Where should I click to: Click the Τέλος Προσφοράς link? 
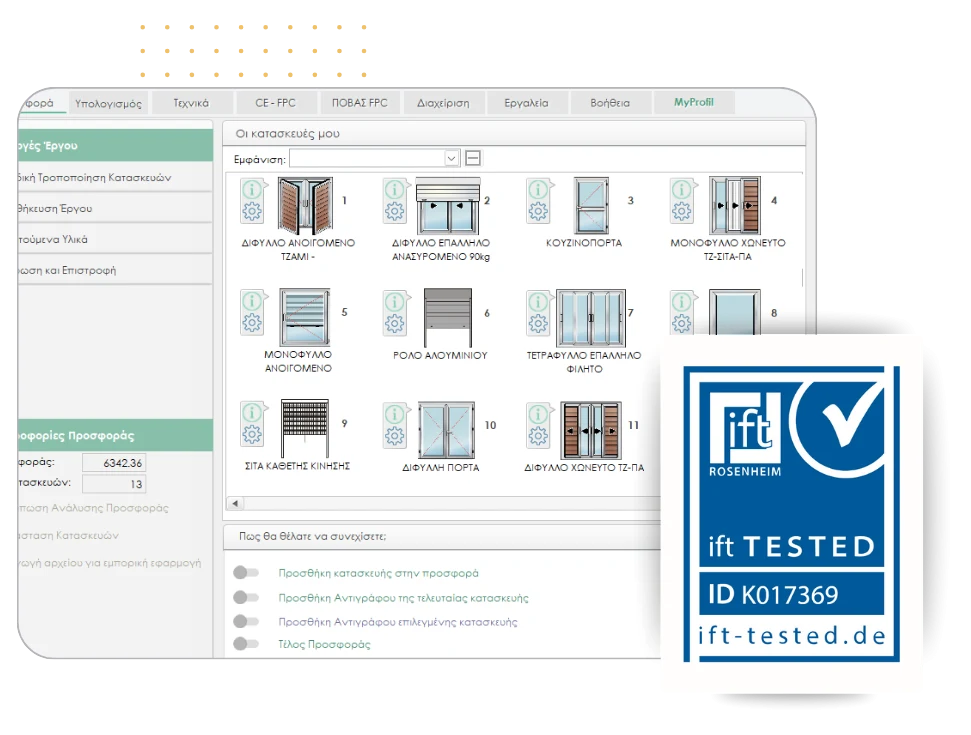pyautogui.click(x=324, y=644)
